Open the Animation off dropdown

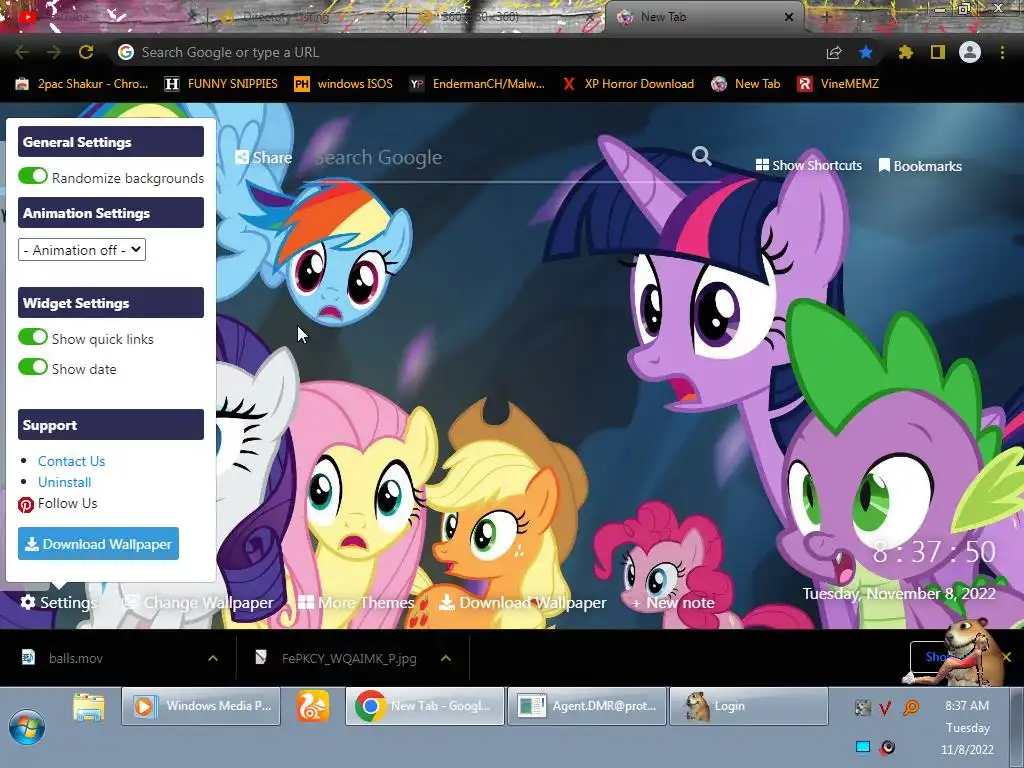[82, 249]
